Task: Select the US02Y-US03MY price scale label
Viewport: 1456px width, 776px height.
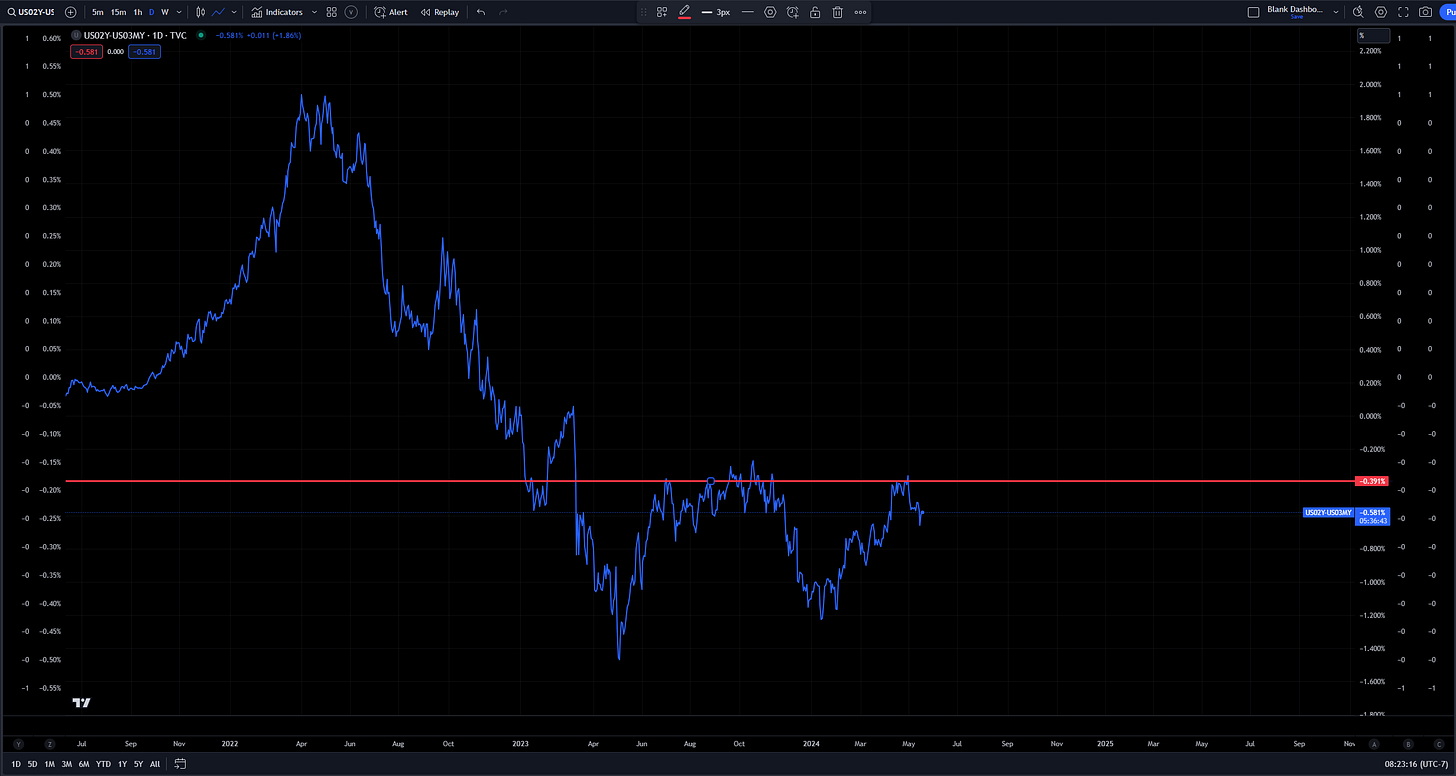Action: 1328,512
